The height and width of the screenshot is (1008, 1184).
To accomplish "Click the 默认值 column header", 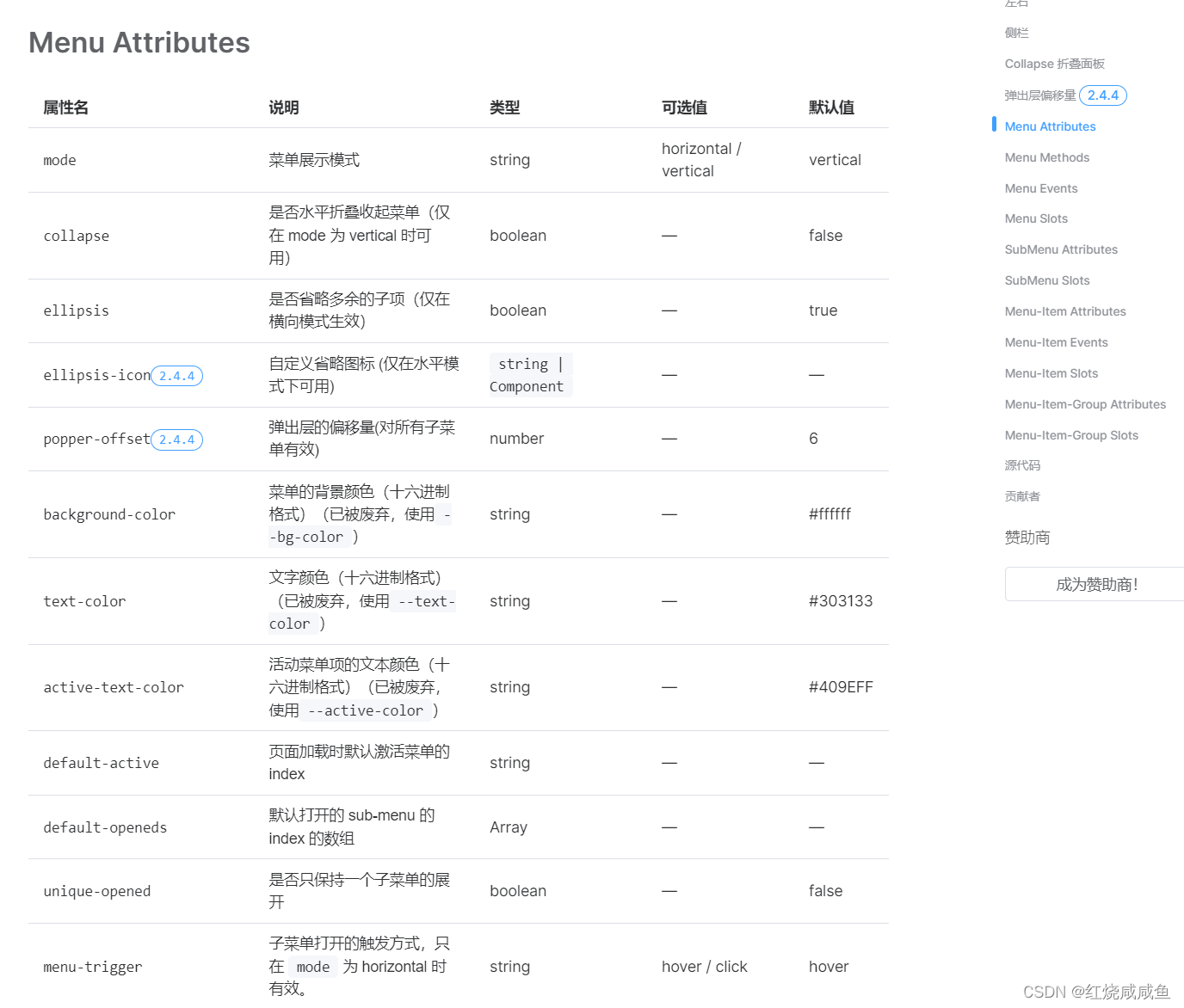I will click(x=832, y=108).
